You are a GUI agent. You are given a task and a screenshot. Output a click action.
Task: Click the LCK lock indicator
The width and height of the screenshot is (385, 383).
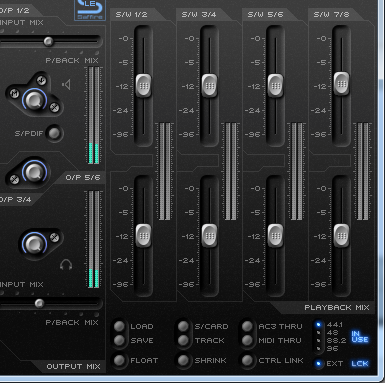pos(360,363)
